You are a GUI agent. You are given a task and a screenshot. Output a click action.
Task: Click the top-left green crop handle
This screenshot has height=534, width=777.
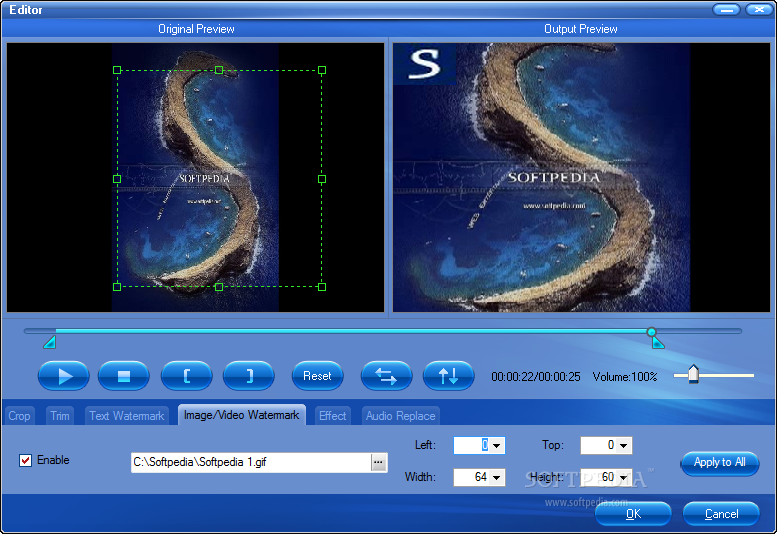(x=117, y=70)
